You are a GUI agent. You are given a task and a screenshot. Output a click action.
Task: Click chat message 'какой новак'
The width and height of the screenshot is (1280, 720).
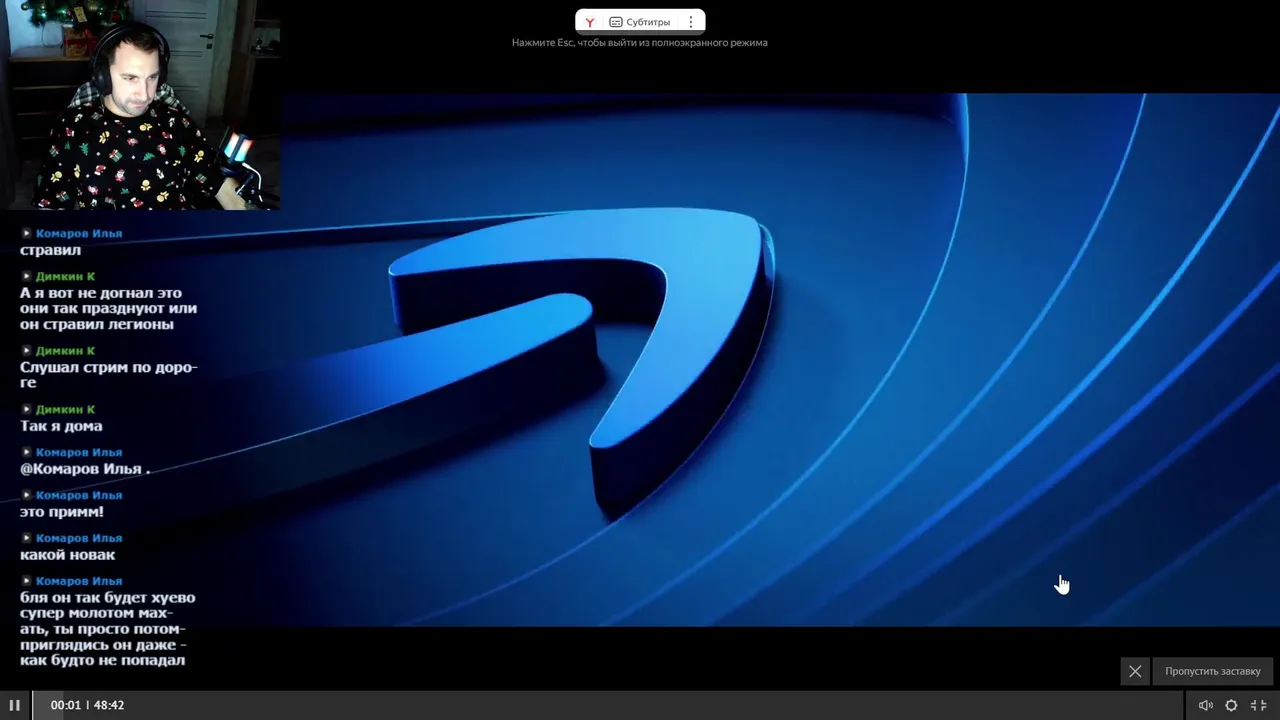point(67,555)
